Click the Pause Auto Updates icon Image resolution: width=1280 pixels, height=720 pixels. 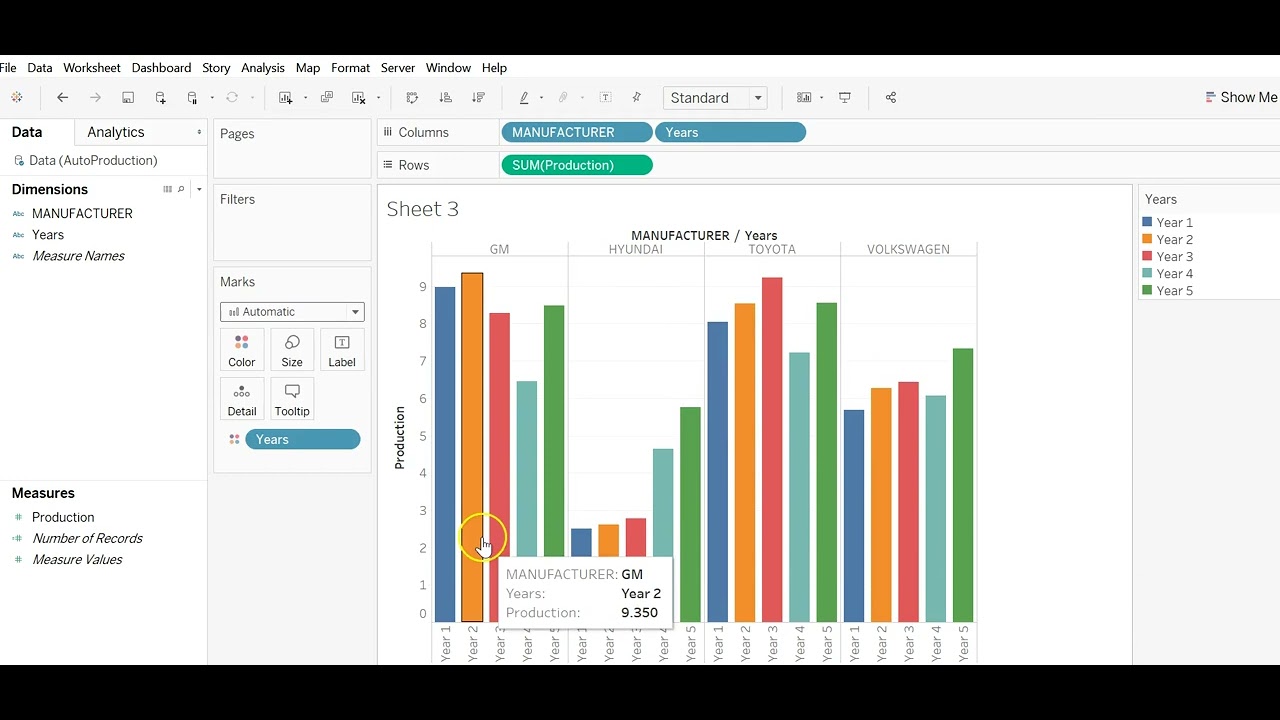click(x=192, y=97)
